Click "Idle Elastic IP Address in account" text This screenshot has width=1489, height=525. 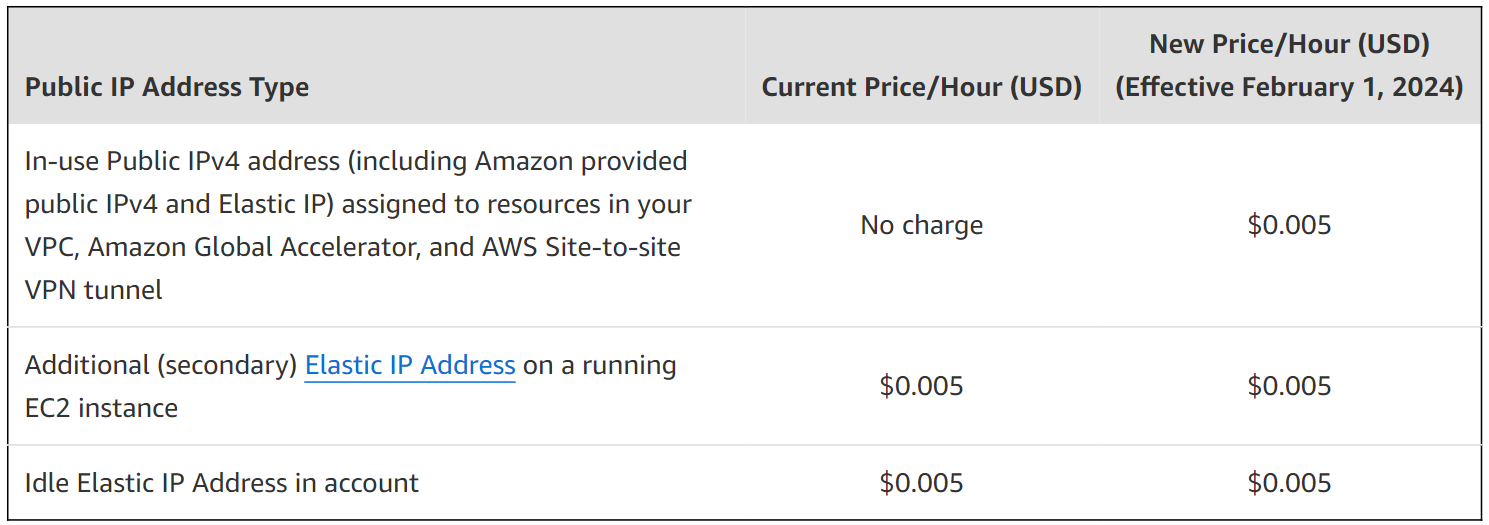pos(222,483)
